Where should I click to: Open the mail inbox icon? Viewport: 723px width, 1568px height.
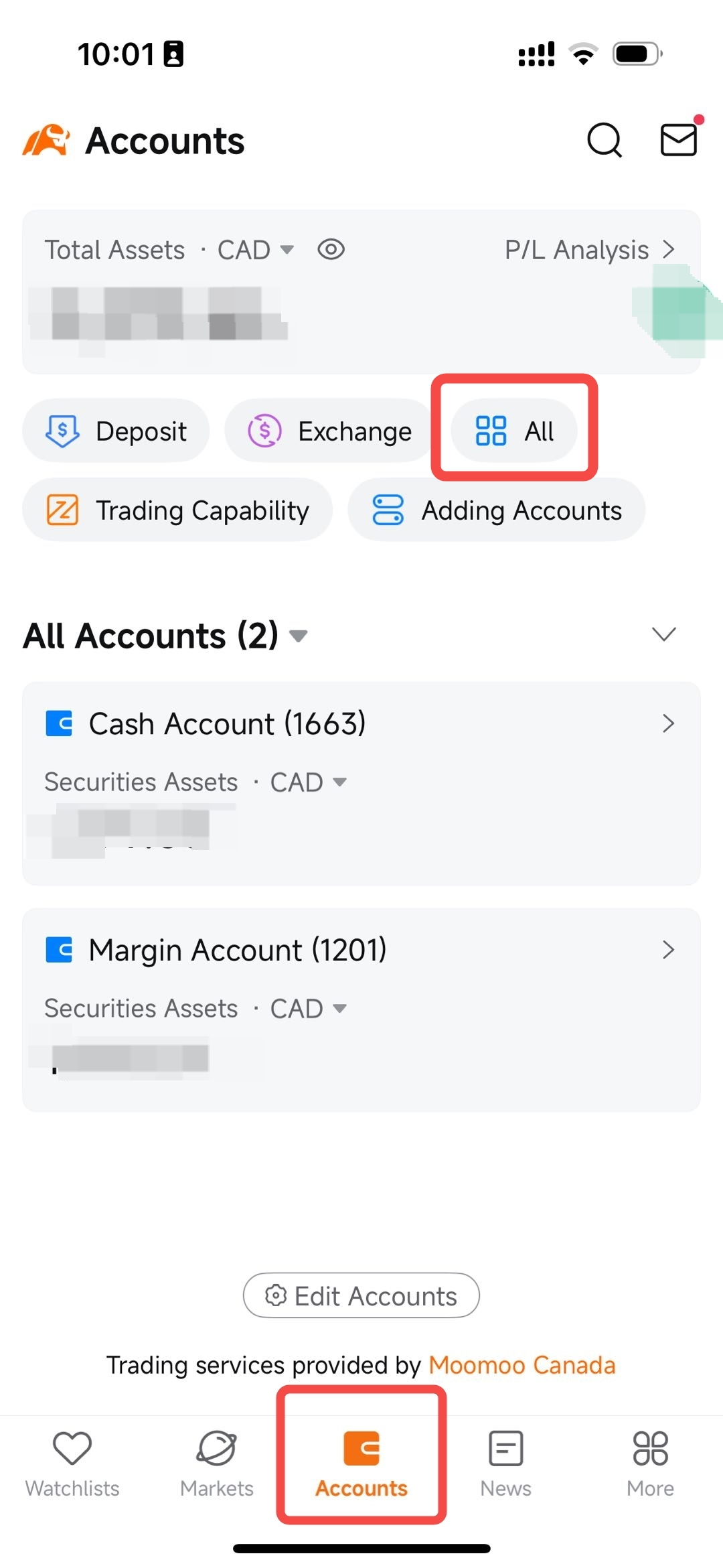679,139
